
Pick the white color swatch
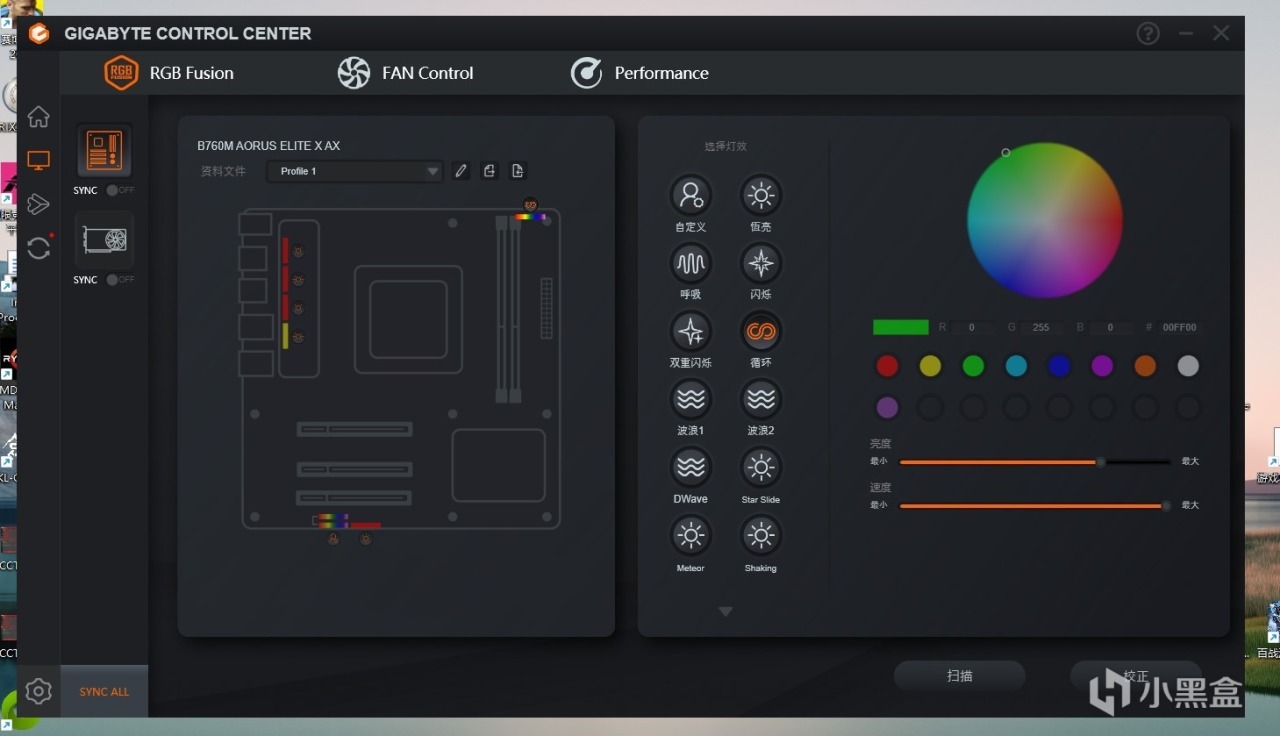coord(1188,366)
